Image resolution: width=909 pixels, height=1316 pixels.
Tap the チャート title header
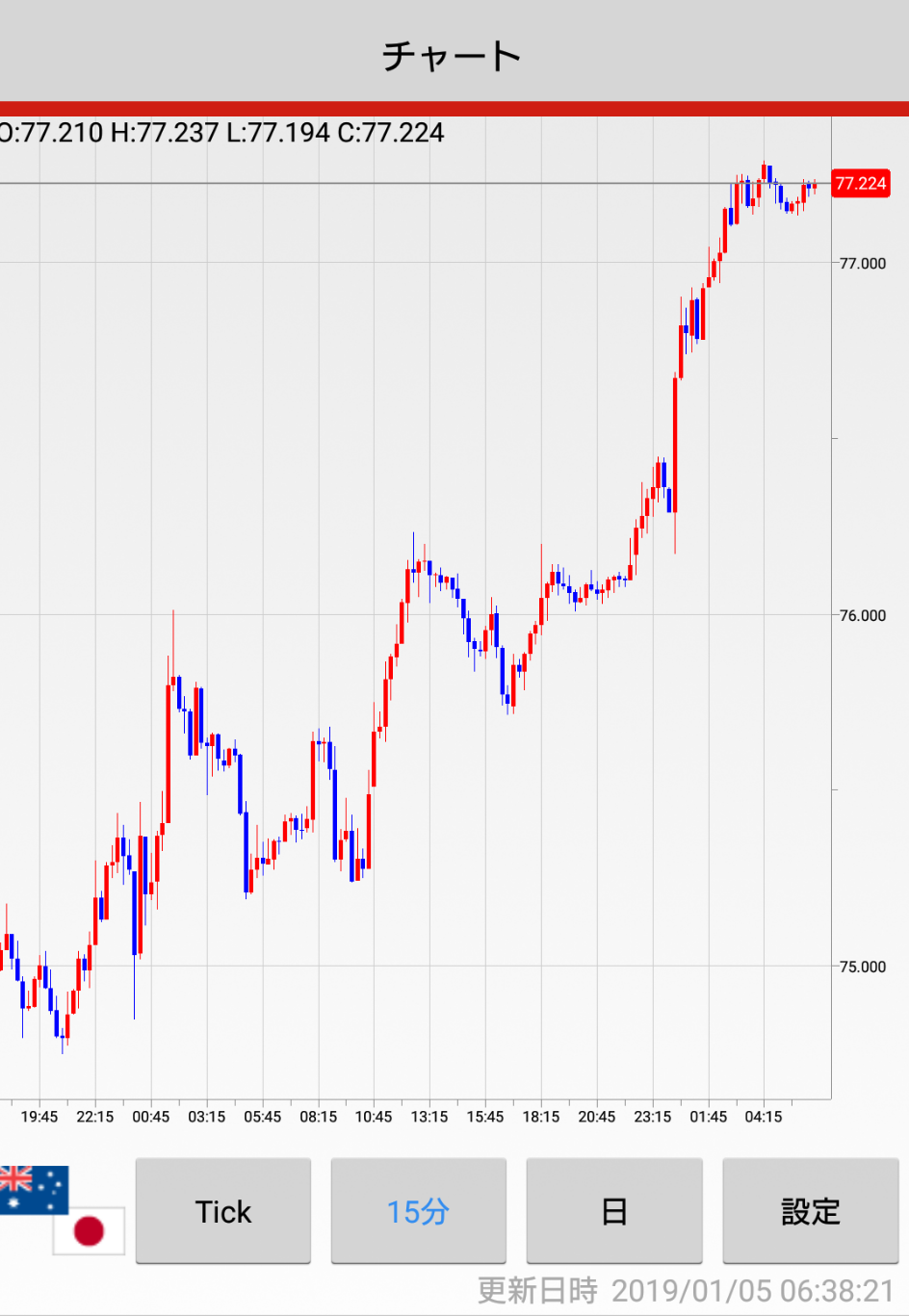pos(453,56)
